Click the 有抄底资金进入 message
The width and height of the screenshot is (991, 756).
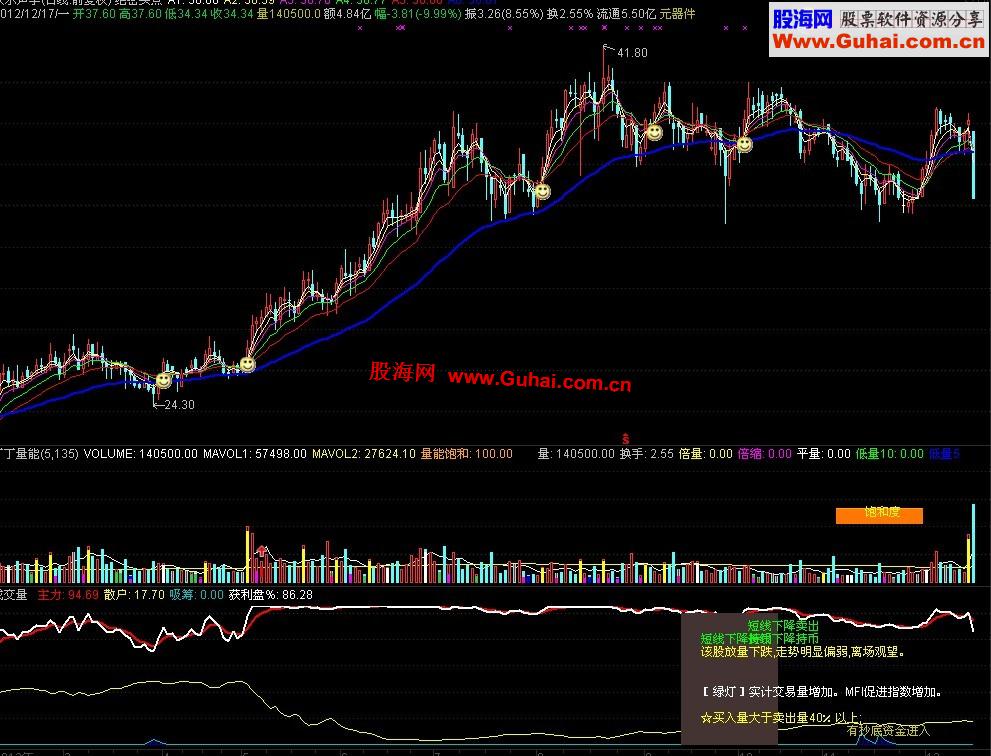888,731
